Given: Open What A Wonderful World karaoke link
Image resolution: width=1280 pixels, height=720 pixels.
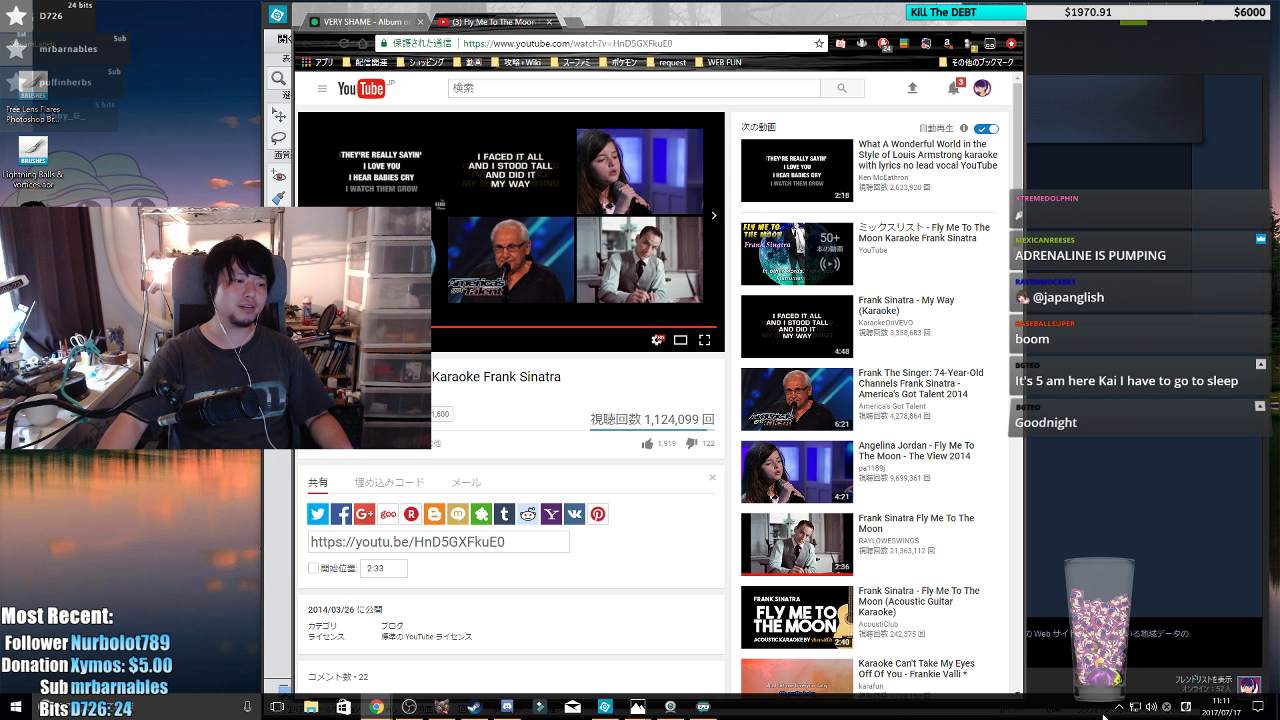Looking at the screenshot, I should tap(928, 155).
